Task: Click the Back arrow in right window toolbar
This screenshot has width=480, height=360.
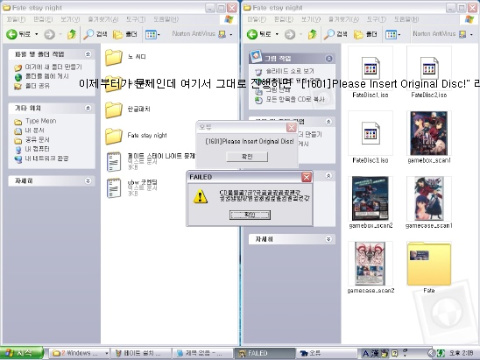Action: point(252,34)
